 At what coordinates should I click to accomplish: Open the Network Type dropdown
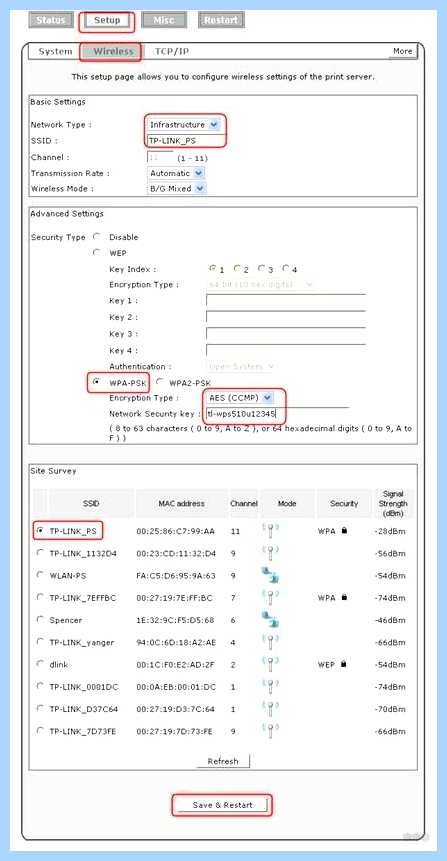pos(184,125)
